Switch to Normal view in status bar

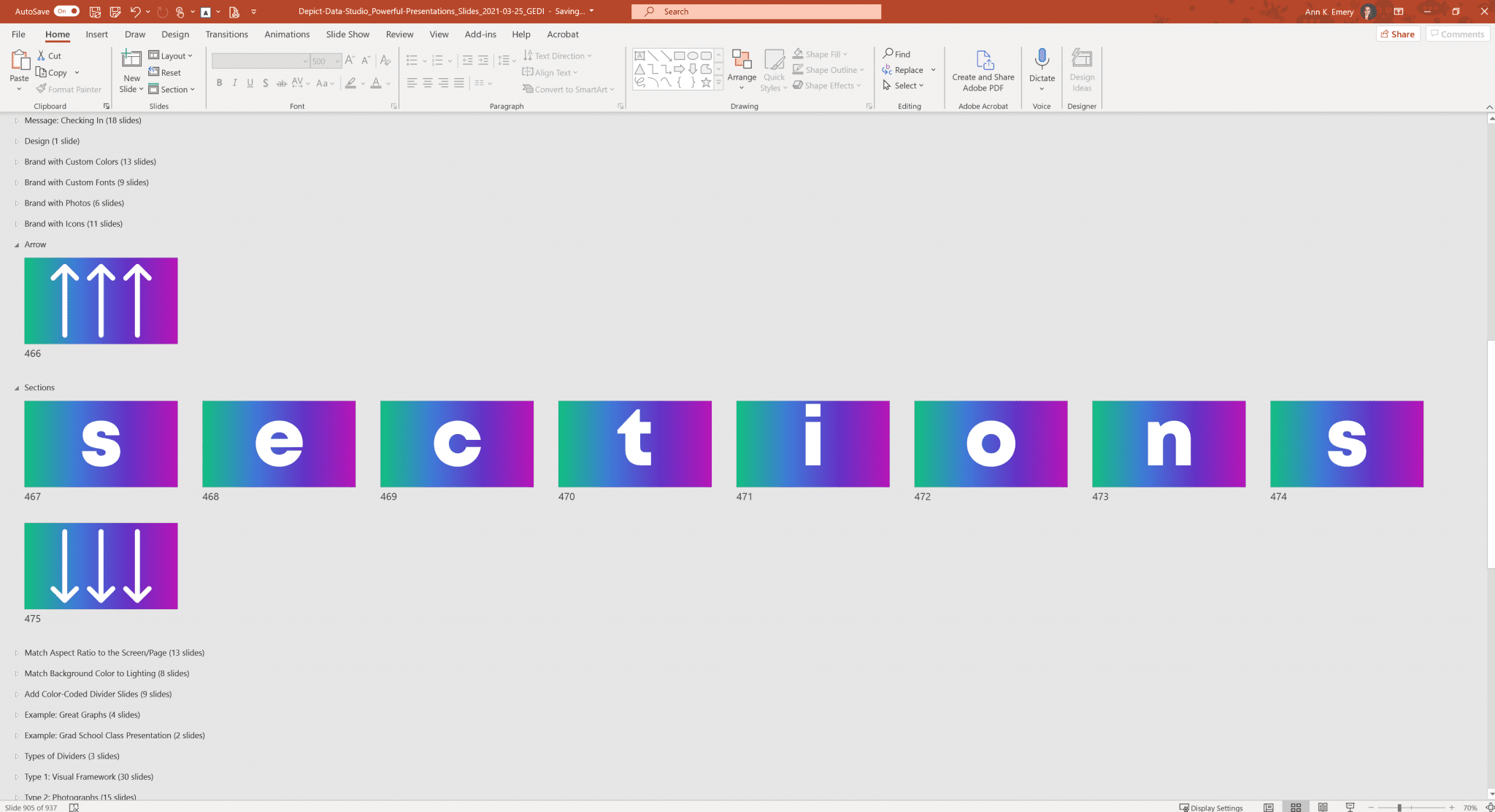click(x=1269, y=807)
